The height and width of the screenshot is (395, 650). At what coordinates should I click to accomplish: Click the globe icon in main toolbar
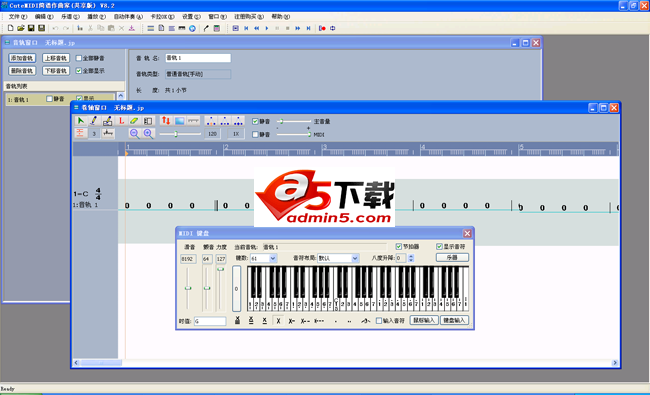point(192,28)
